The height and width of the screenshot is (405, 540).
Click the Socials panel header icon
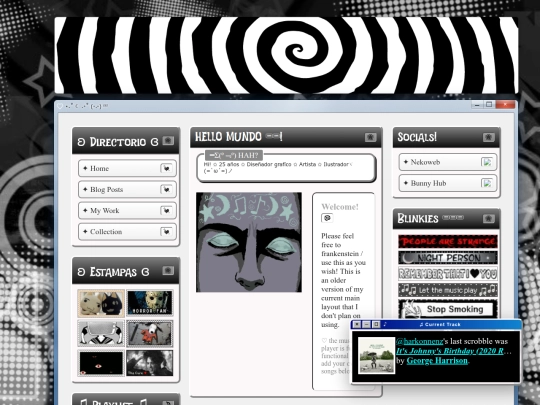click(489, 137)
